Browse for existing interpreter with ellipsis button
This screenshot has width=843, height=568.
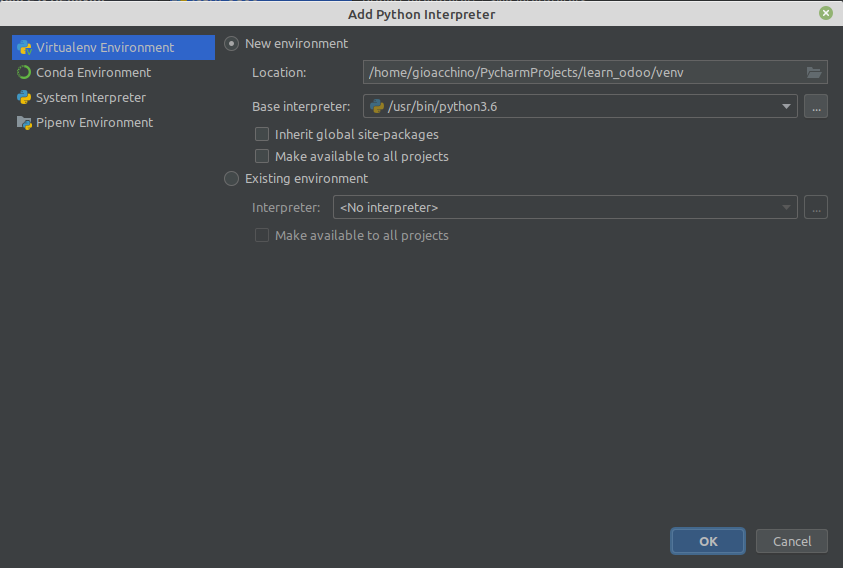pos(816,208)
